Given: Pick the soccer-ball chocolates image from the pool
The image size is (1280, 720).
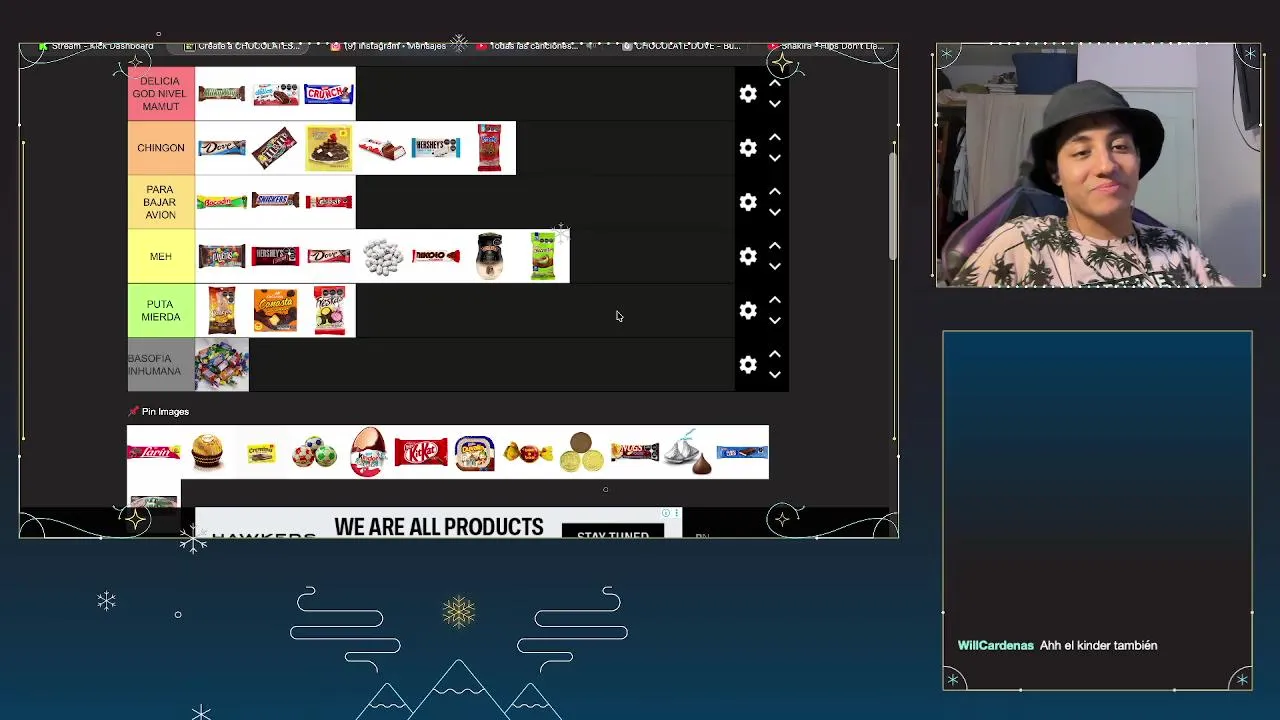Looking at the screenshot, I should coord(314,452).
